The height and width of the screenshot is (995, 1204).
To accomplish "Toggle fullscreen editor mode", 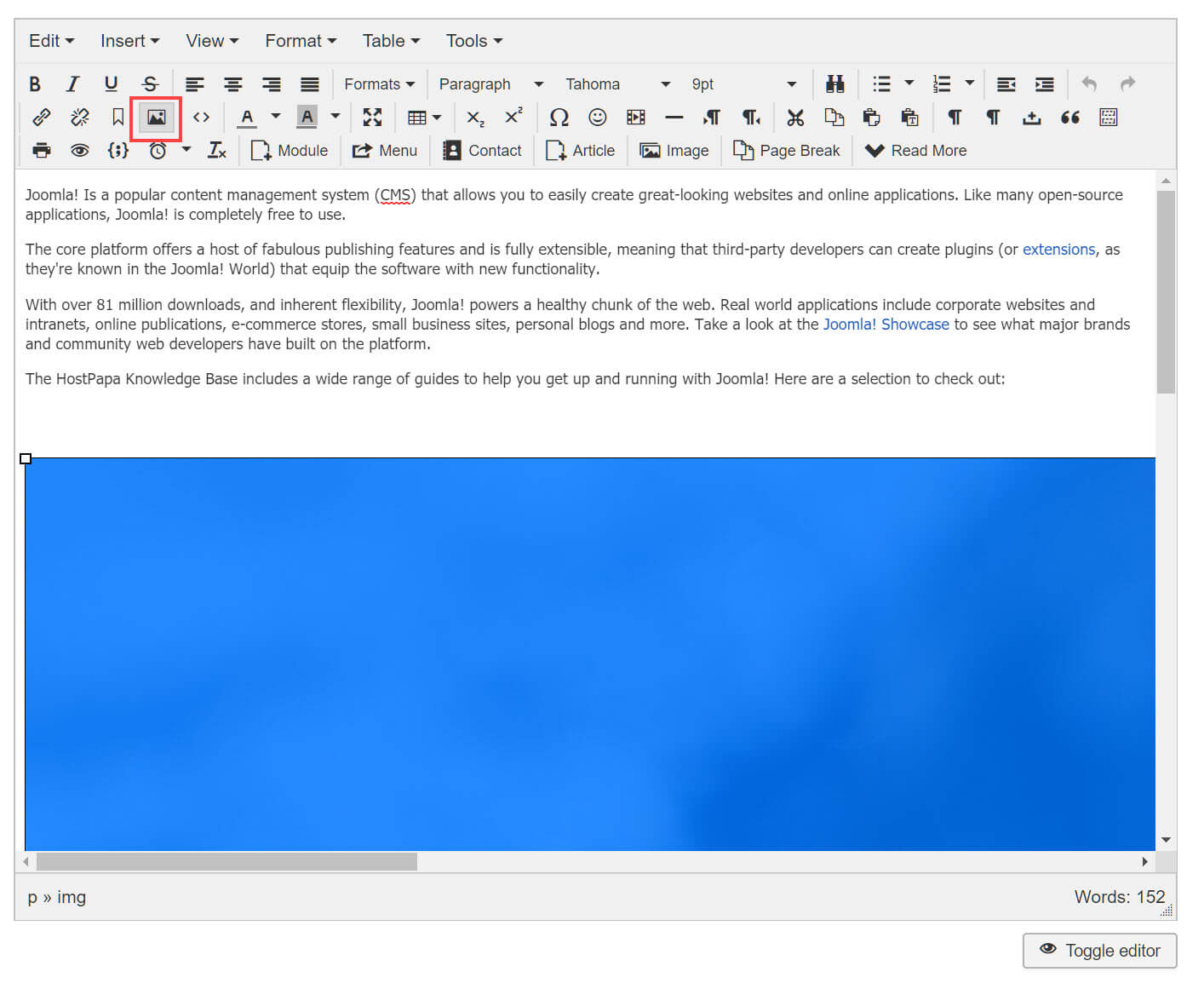I will (372, 118).
